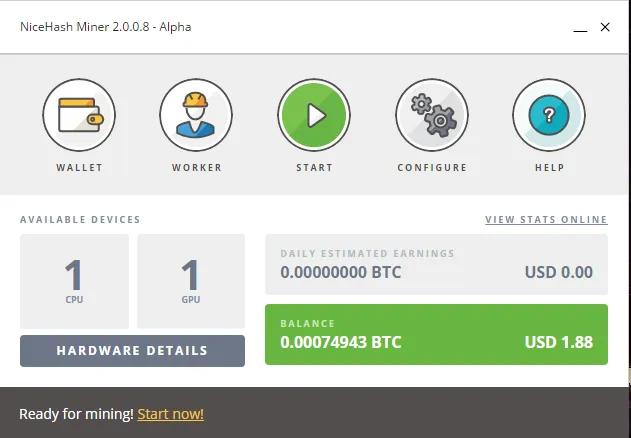Screen dimensions: 631x438
Task: Click the Start now! link
Action: 171,414
